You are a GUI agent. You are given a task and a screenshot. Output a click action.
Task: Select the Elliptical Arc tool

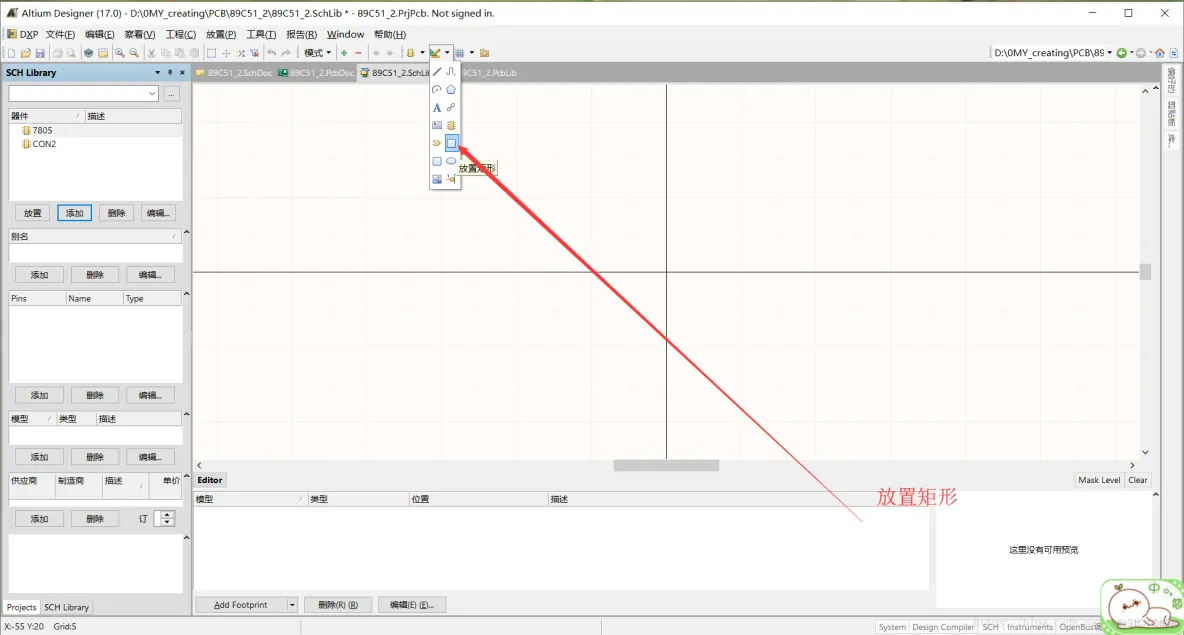(x=436, y=89)
